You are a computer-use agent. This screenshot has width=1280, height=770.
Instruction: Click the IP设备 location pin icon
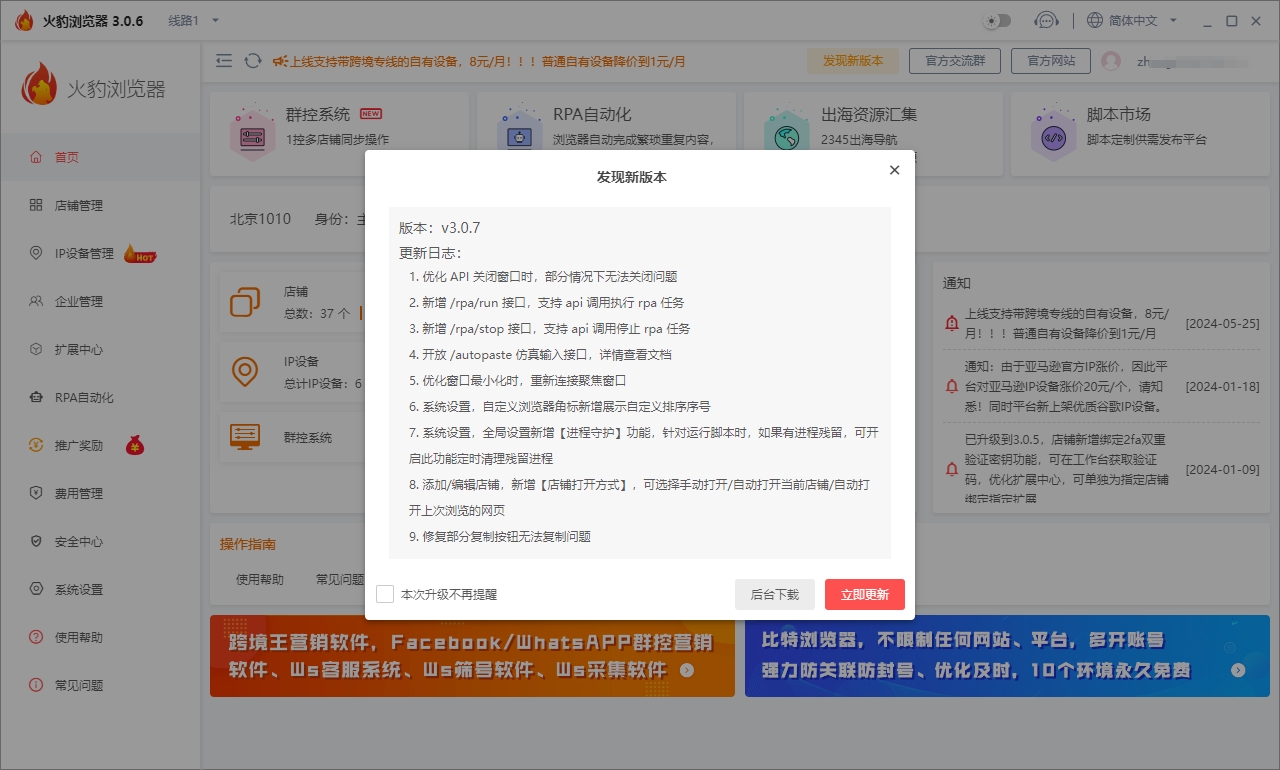pyautogui.click(x=245, y=370)
